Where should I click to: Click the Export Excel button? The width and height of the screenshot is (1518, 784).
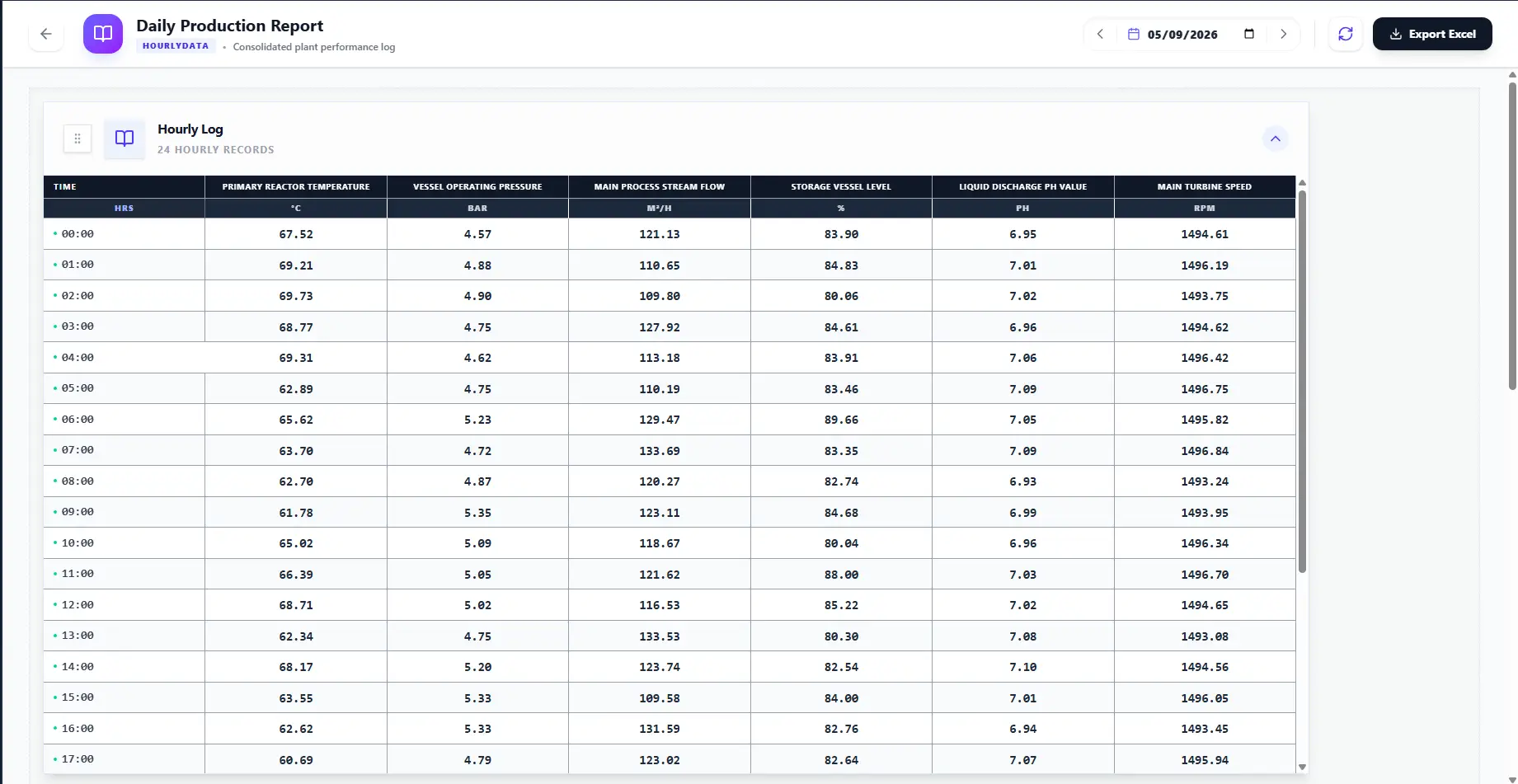point(1432,34)
